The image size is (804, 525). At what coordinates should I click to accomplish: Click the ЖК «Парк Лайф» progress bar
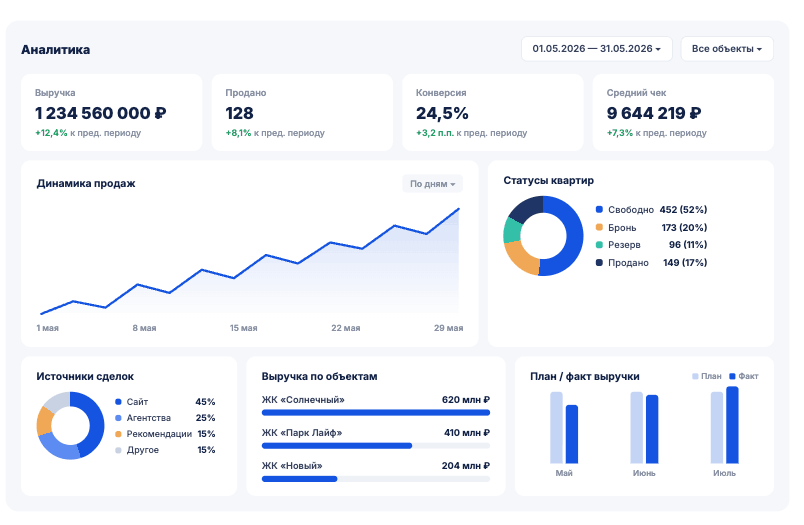pyautogui.click(x=376, y=446)
